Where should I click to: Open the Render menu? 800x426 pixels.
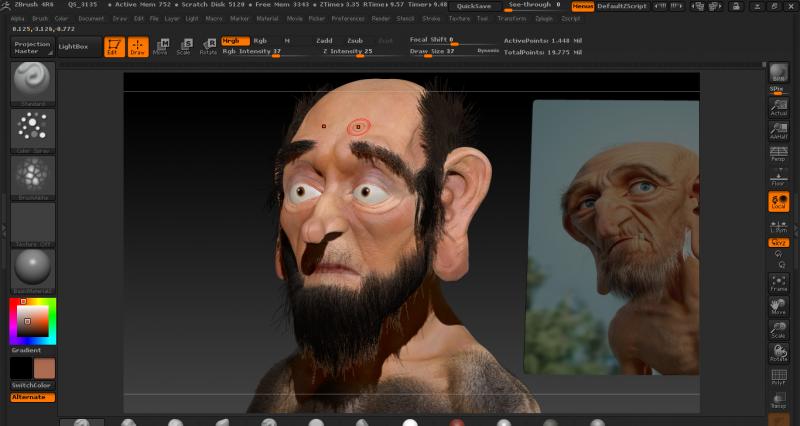381,18
